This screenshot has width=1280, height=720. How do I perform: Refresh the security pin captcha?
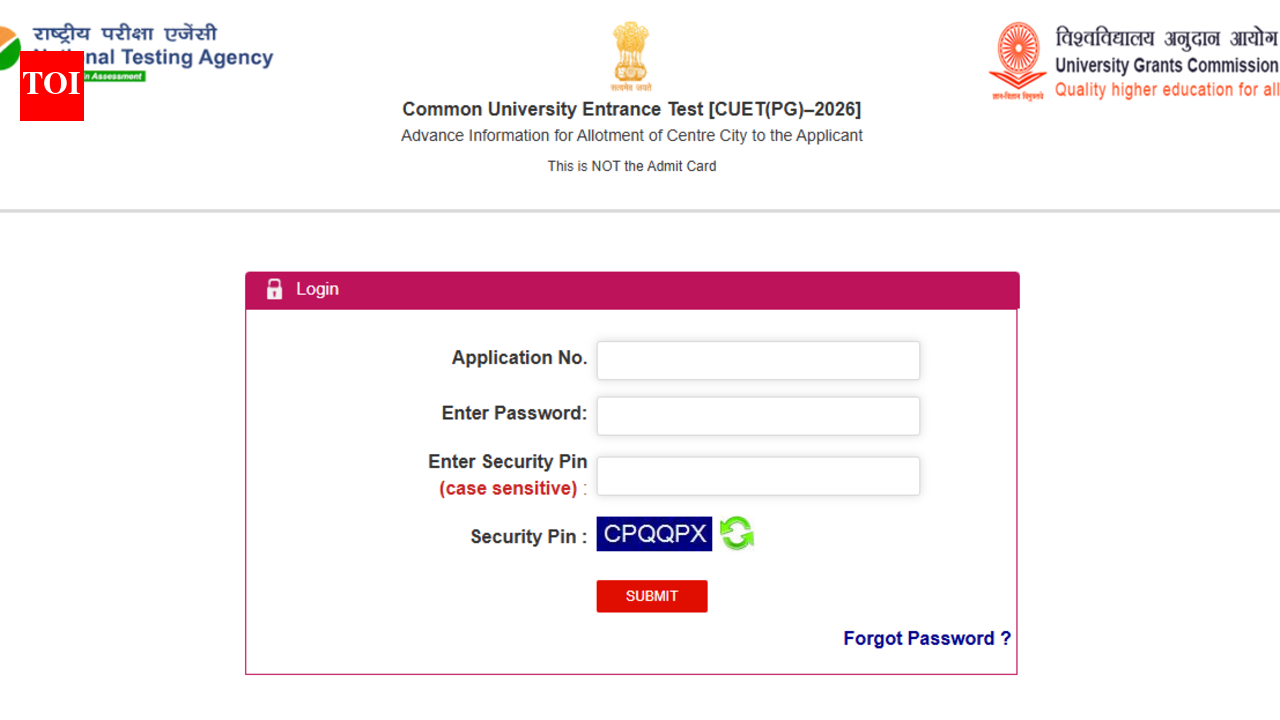pos(737,533)
